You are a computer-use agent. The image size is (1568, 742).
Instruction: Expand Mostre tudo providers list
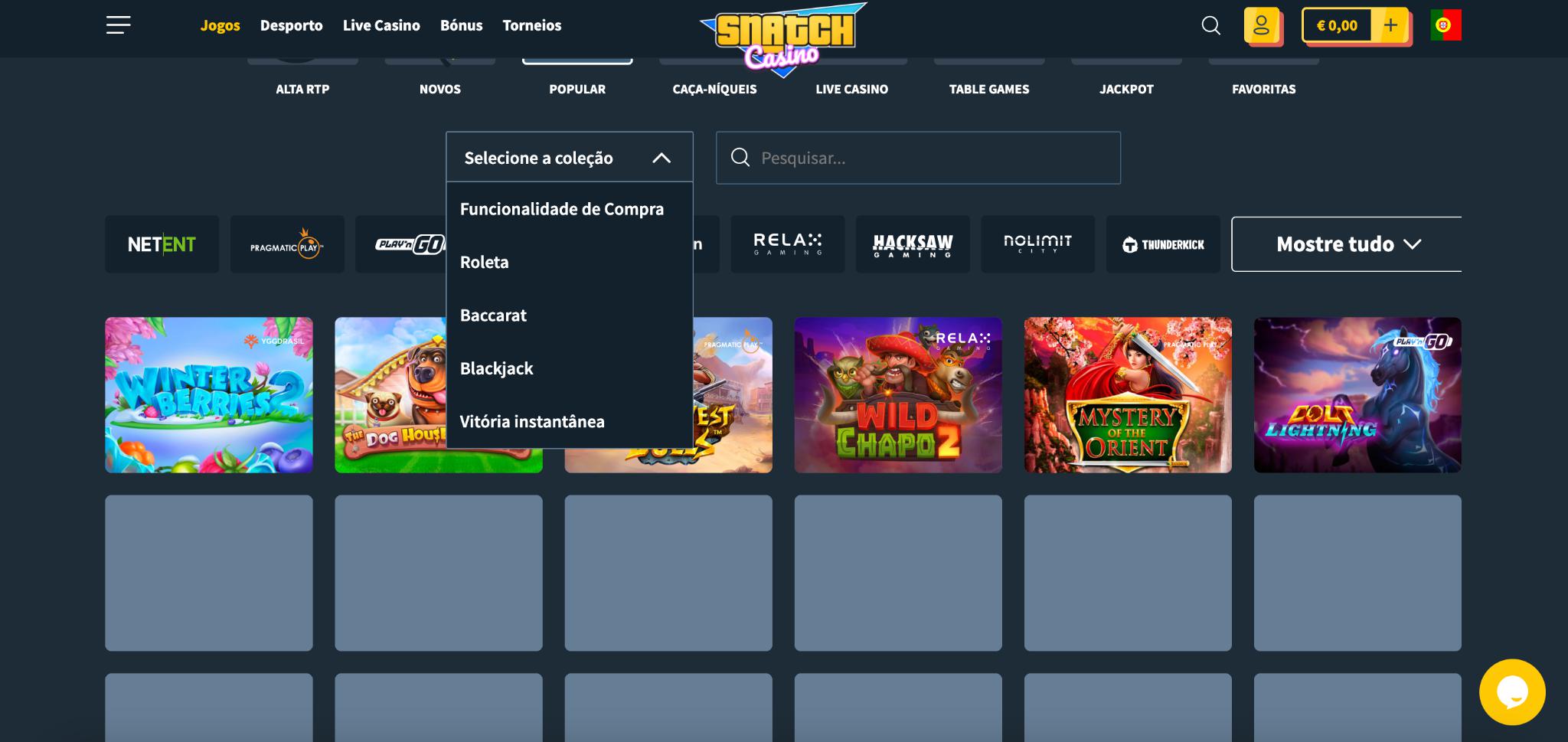point(1347,244)
